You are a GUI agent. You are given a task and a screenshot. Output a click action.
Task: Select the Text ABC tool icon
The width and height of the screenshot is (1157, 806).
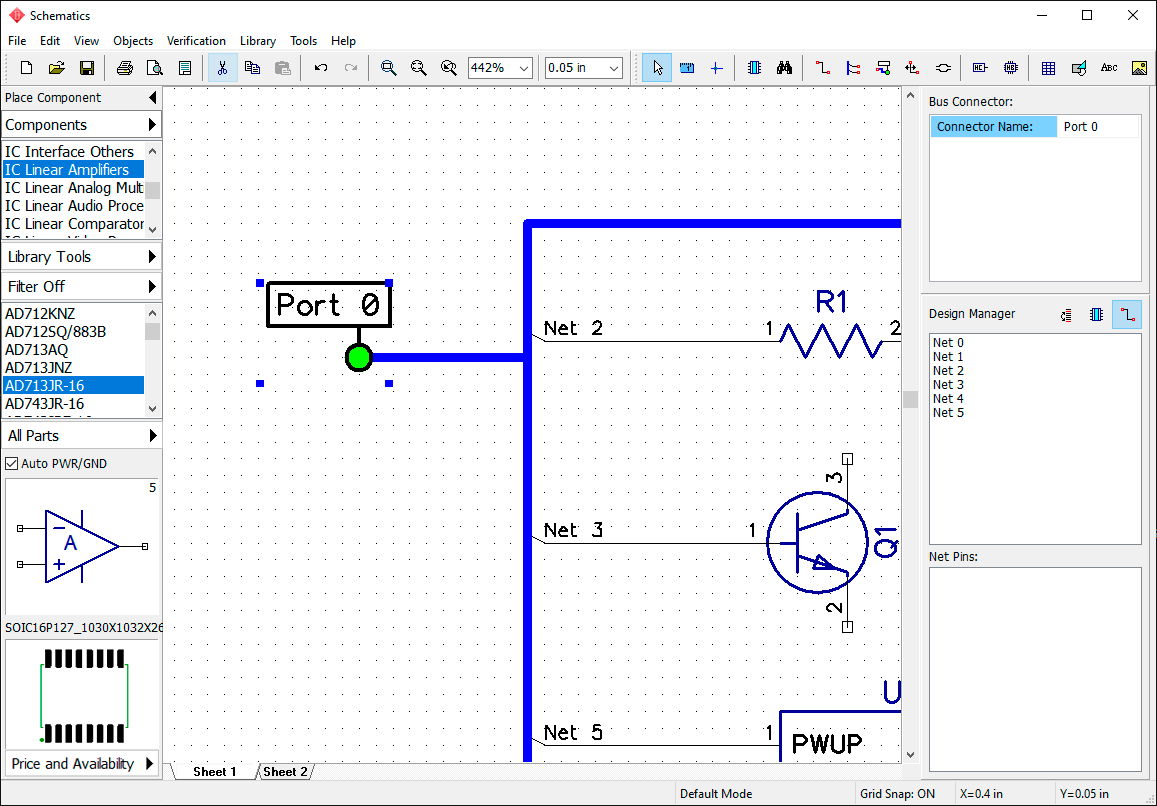tap(1109, 68)
